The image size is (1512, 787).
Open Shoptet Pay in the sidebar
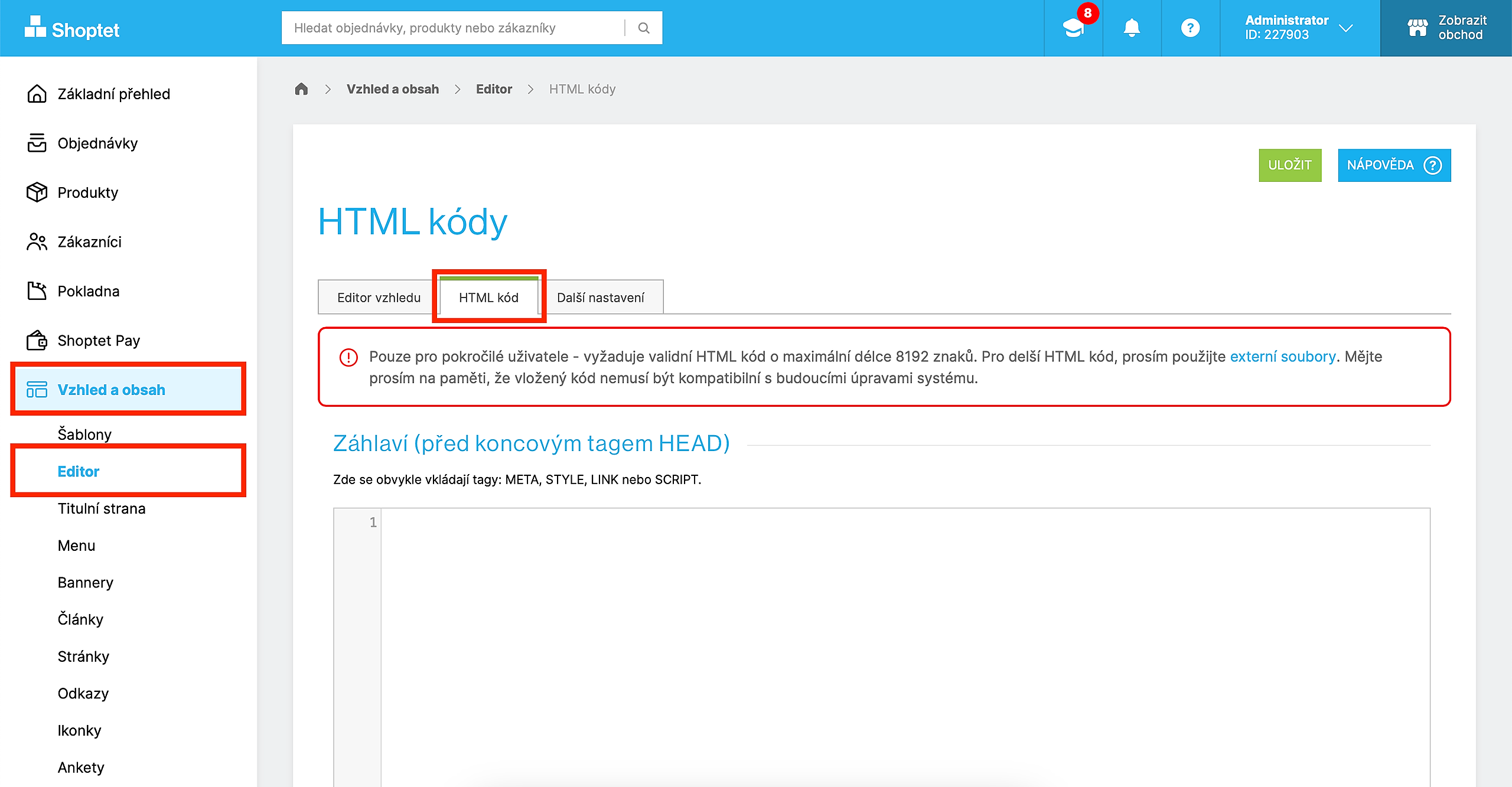(x=99, y=341)
